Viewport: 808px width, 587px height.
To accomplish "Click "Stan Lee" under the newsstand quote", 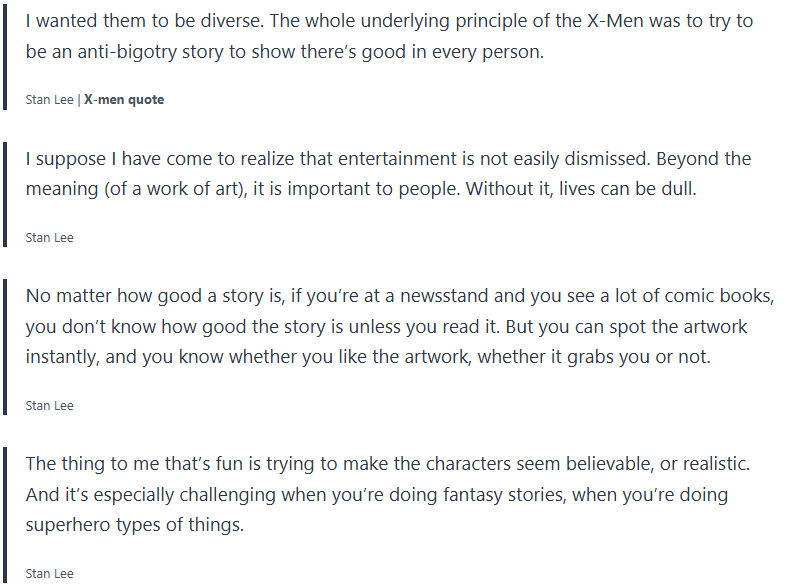I will point(50,406).
